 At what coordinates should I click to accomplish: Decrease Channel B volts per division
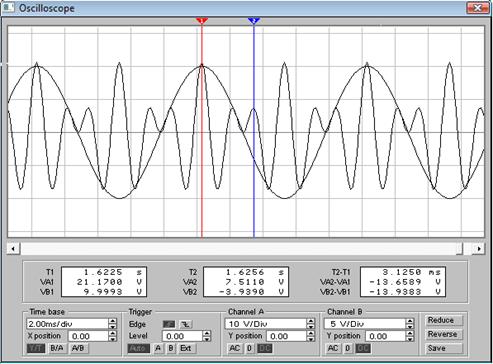pyautogui.click(x=410, y=326)
